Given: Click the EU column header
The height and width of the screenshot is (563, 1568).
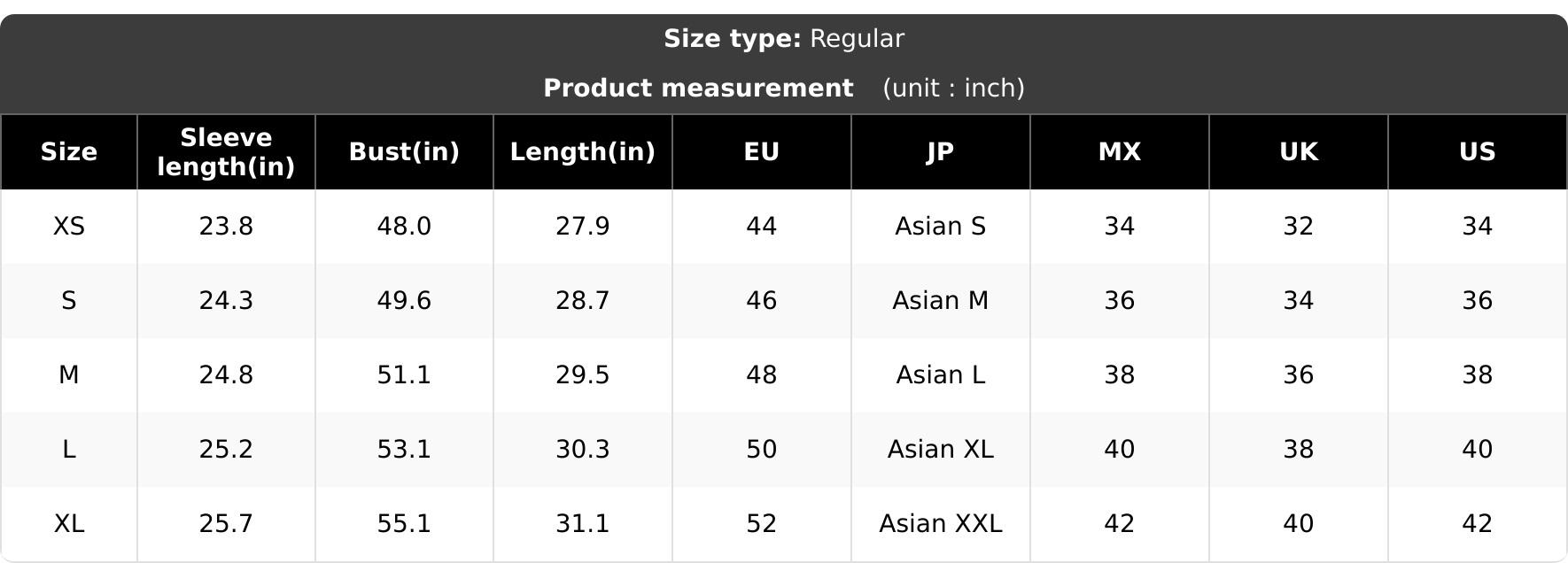Looking at the screenshot, I should coord(762,152).
